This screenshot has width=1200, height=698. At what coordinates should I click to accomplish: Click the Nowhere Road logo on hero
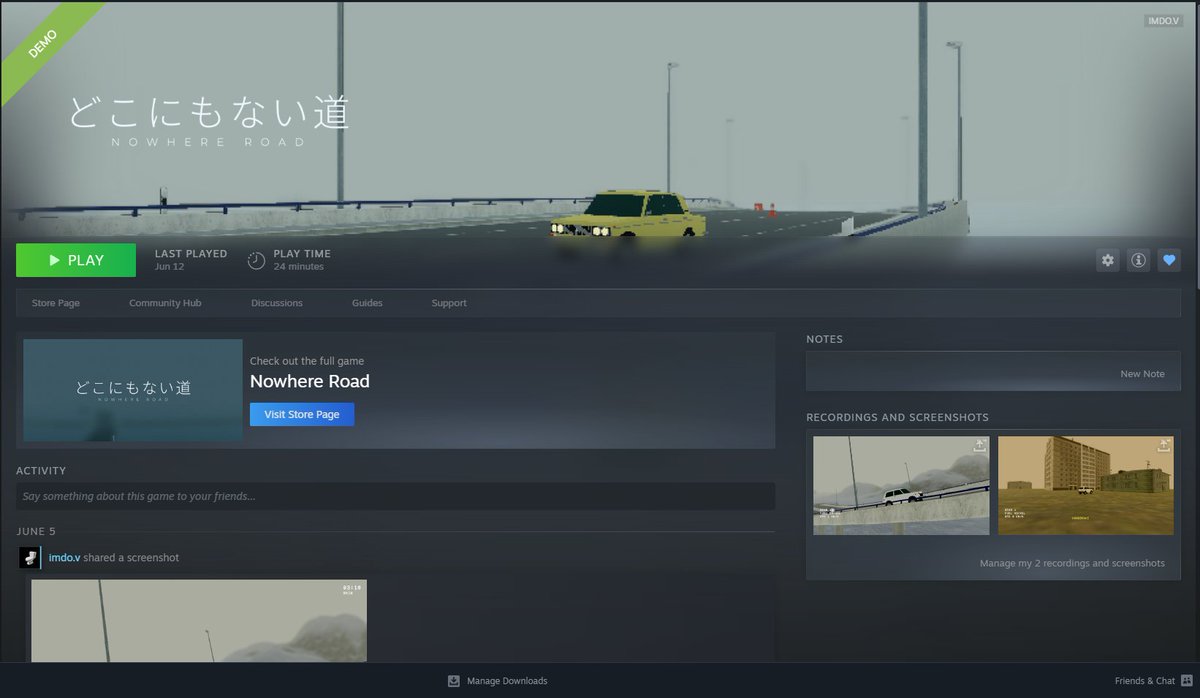[x=209, y=120]
